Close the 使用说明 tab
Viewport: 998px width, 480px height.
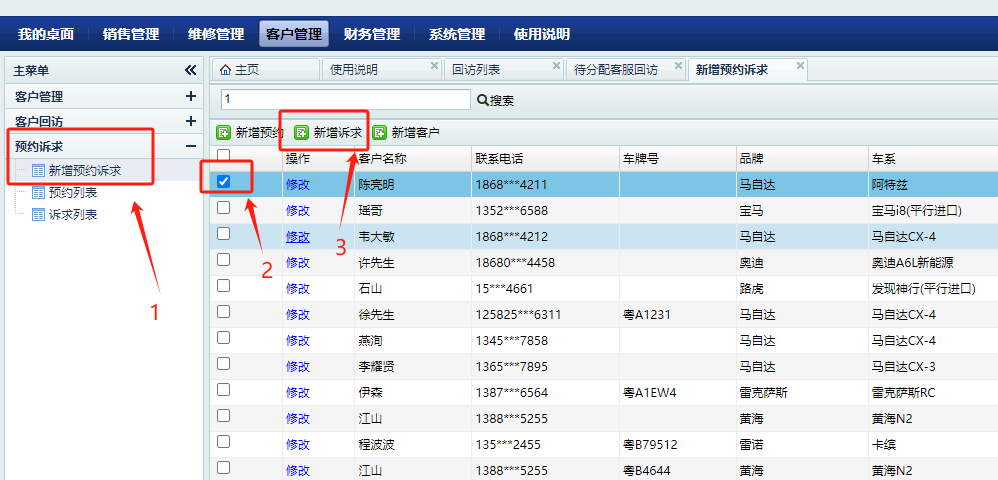(x=434, y=66)
